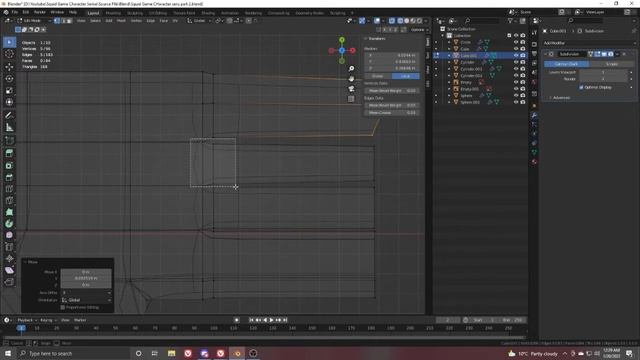Screen dimensions: 640x360
Task: Select the Shear tool
Action: pos(9,270)
